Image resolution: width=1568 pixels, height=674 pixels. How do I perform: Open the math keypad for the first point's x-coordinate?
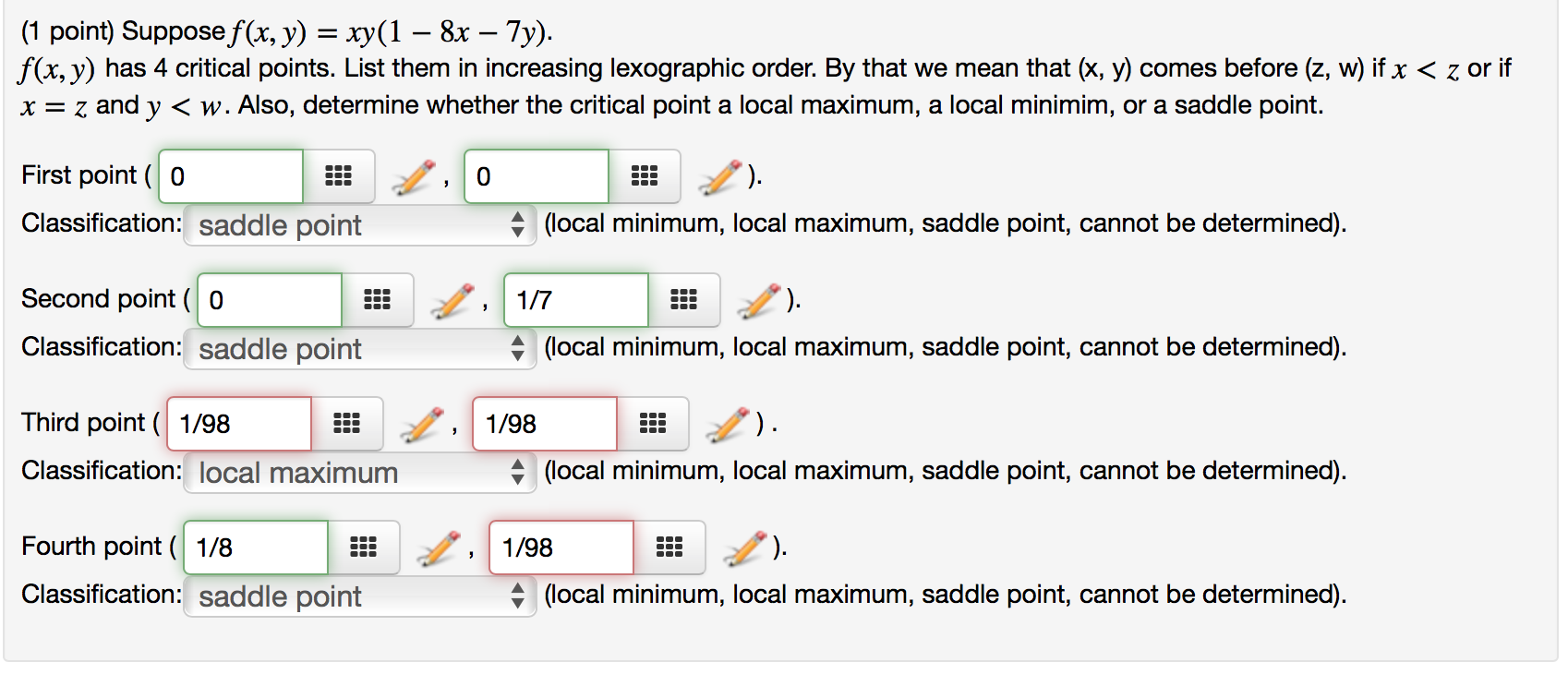point(338,175)
